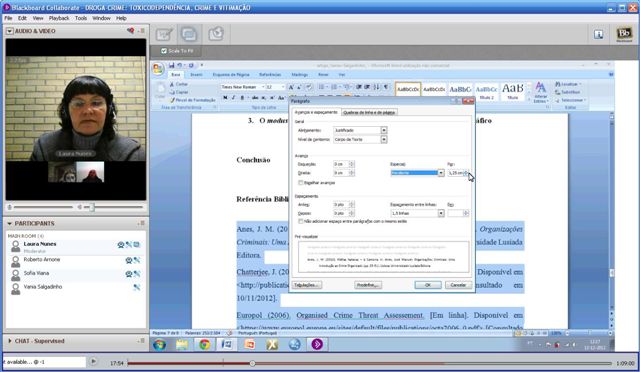
Task: Click the show paragraph marks icon
Action: 385,87
